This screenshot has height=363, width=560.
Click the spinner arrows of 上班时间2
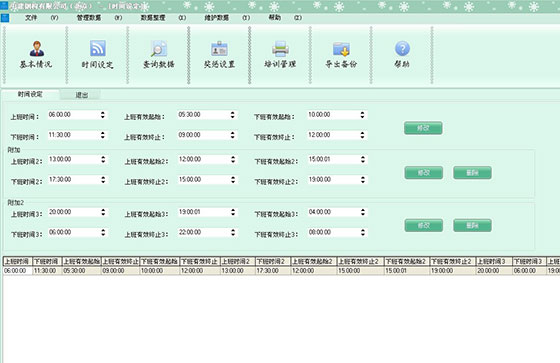click(x=103, y=159)
